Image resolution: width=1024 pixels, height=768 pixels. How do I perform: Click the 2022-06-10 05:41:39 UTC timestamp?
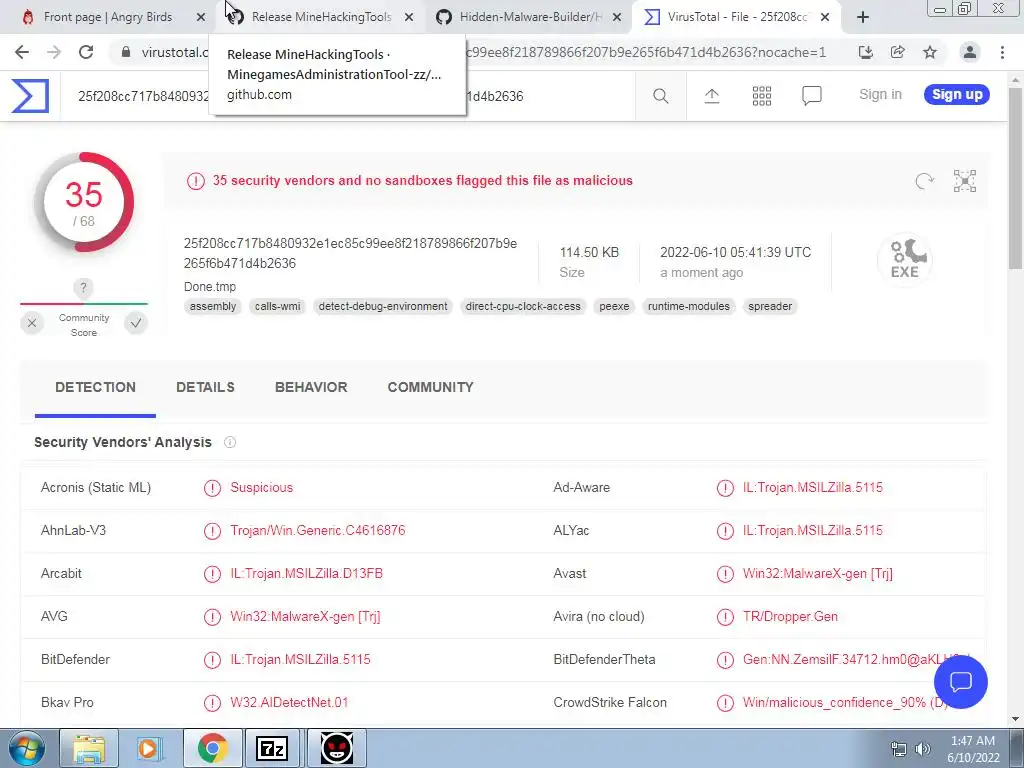[x=735, y=252]
